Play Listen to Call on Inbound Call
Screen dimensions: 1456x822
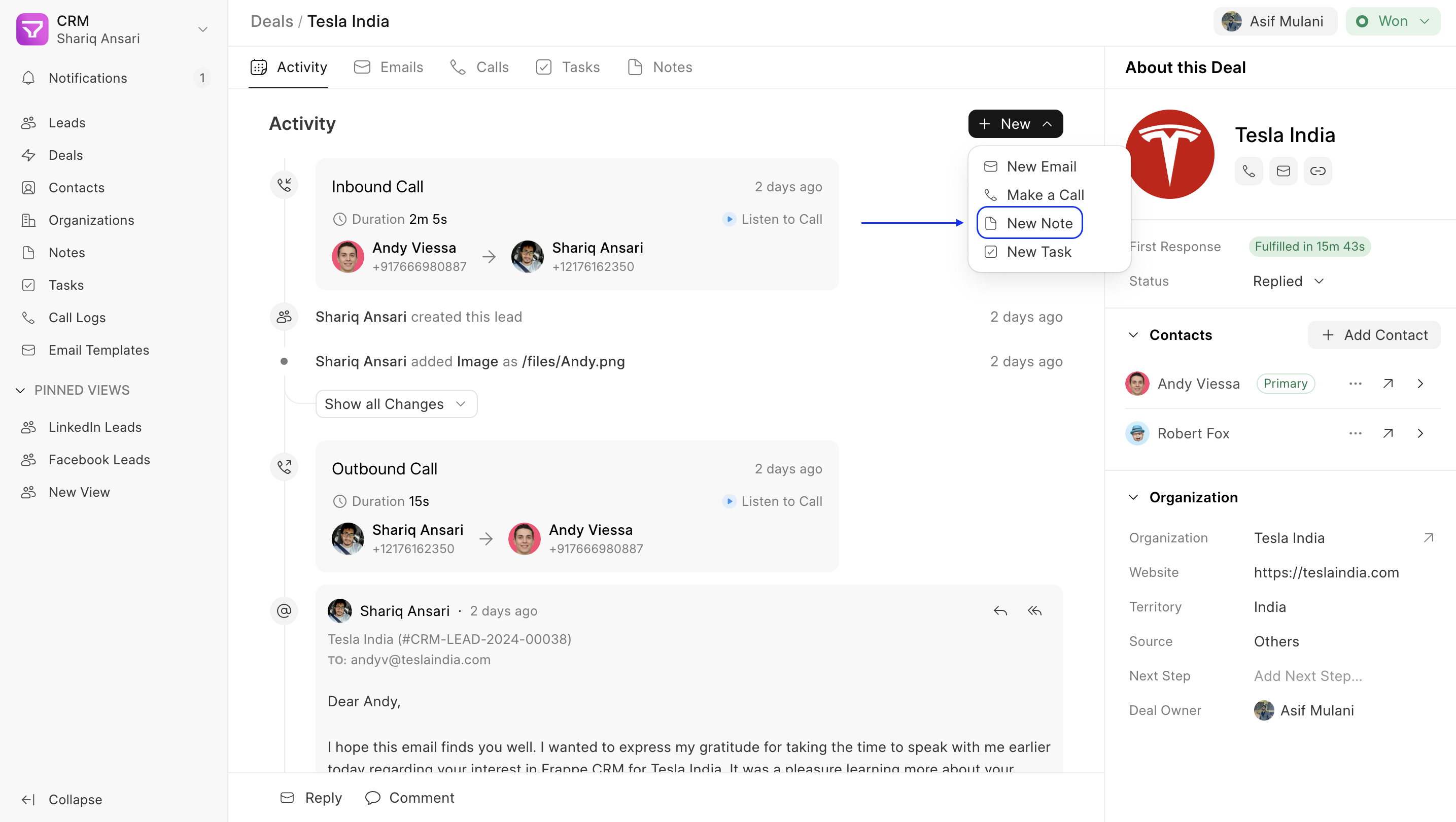(772, 219)
